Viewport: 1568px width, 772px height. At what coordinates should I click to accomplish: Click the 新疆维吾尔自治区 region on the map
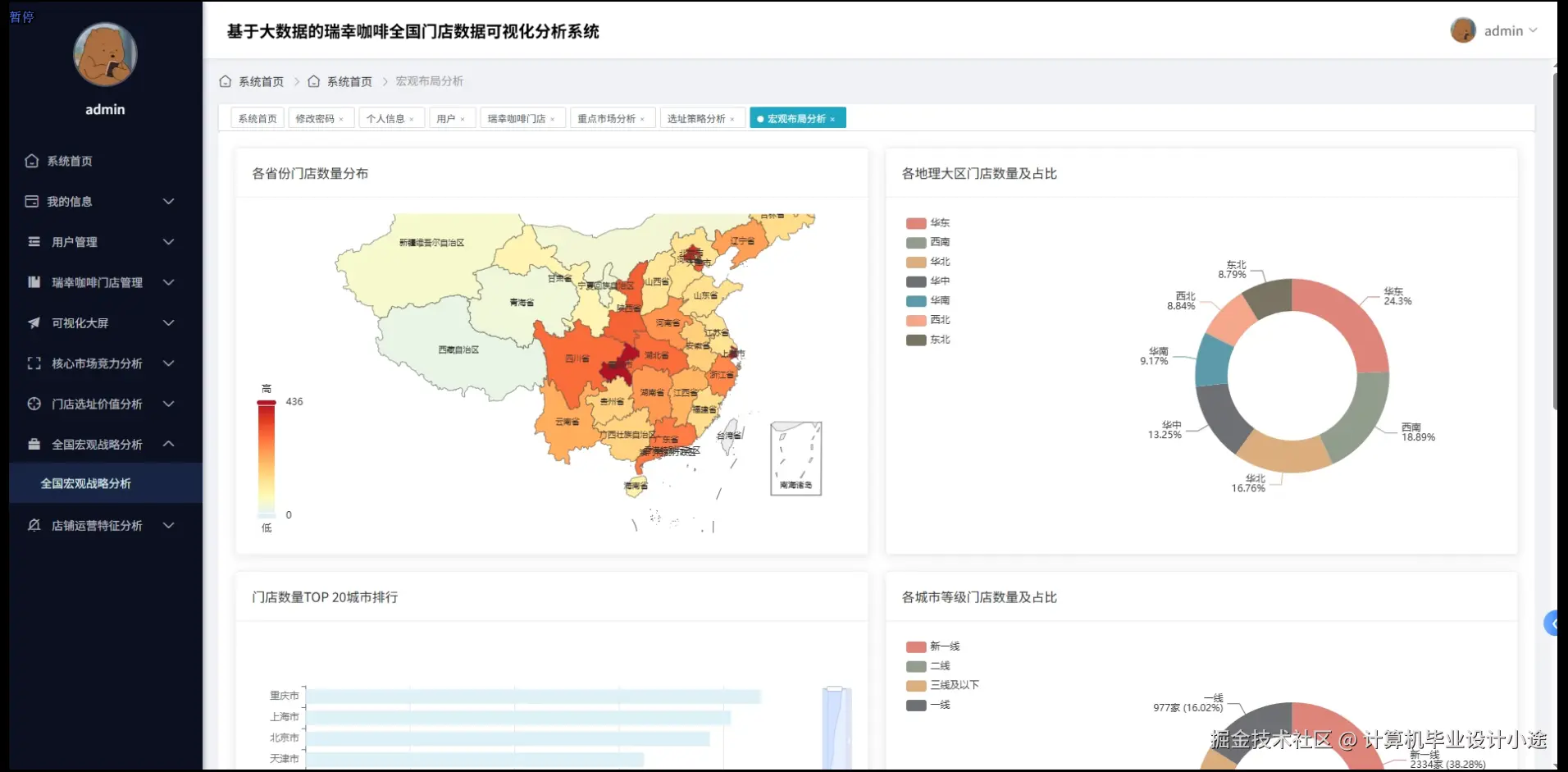click(432, 243)
